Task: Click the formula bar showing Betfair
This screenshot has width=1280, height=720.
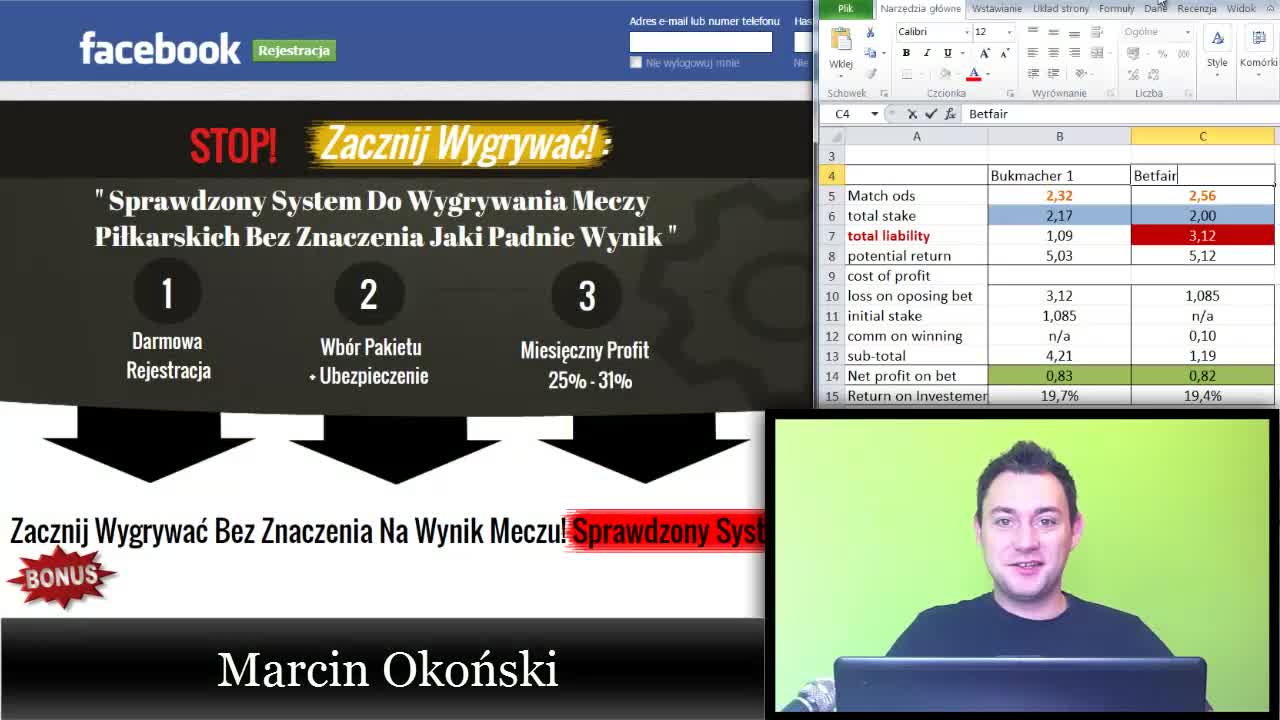Action: 1120,114
